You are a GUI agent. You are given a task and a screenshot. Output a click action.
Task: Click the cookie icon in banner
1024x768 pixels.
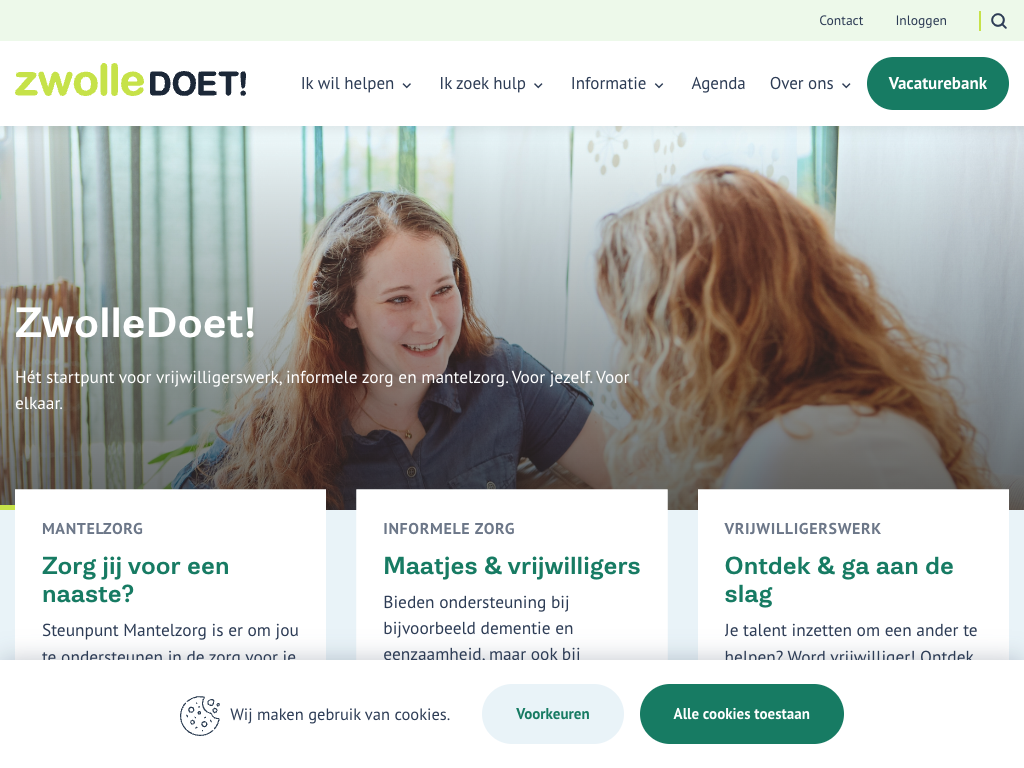(200, 715)
